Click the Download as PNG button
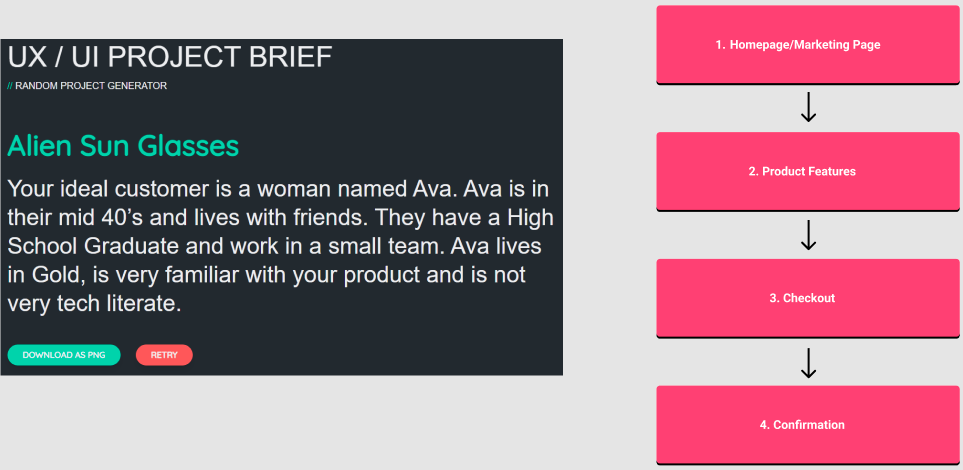The height and width of the screenshot is (470, 963). (x=64, y=355)
